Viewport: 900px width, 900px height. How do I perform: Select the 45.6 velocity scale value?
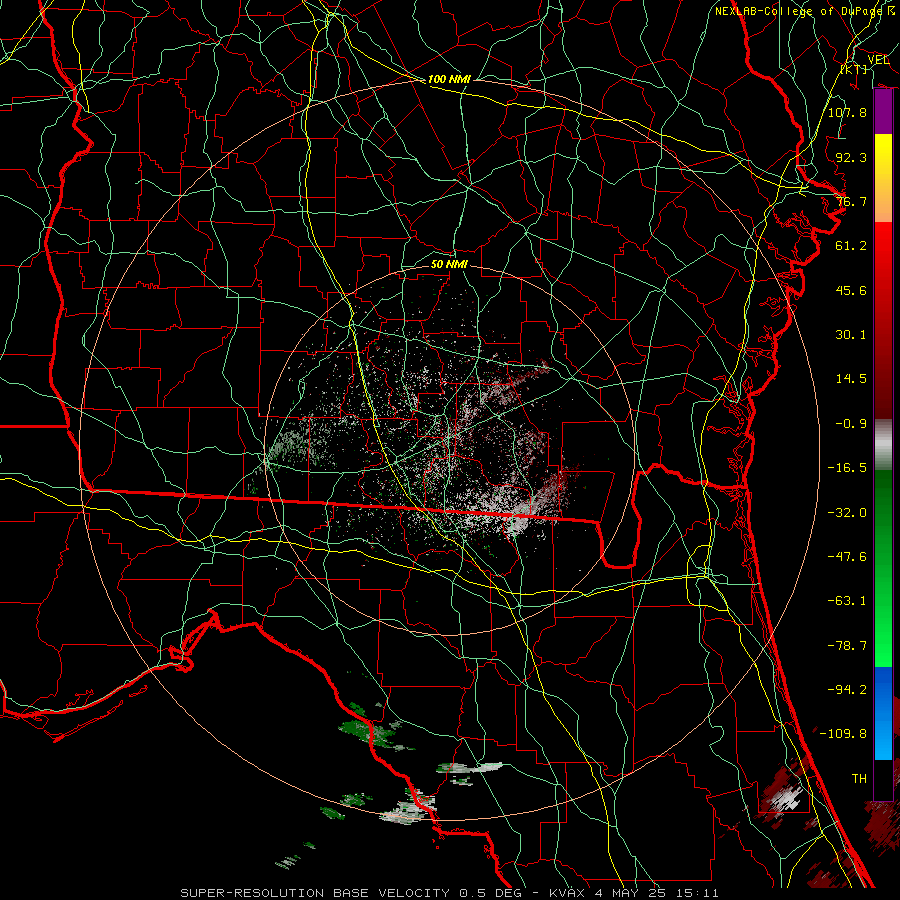(x=851, y=290)
